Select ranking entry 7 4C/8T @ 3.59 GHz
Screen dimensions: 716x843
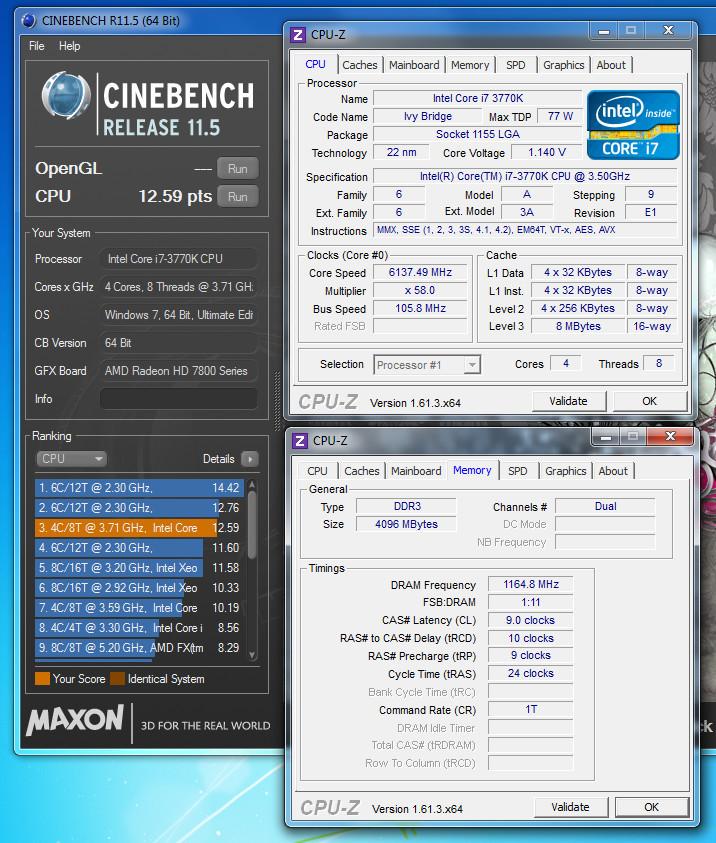coord(139,608)
